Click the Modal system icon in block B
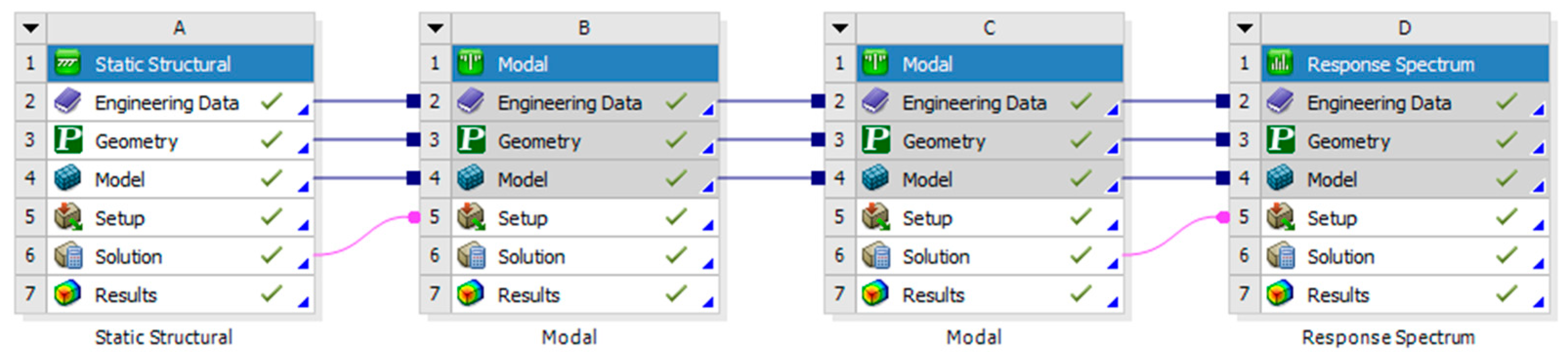The image size is (1568, 356). [471, 63]
